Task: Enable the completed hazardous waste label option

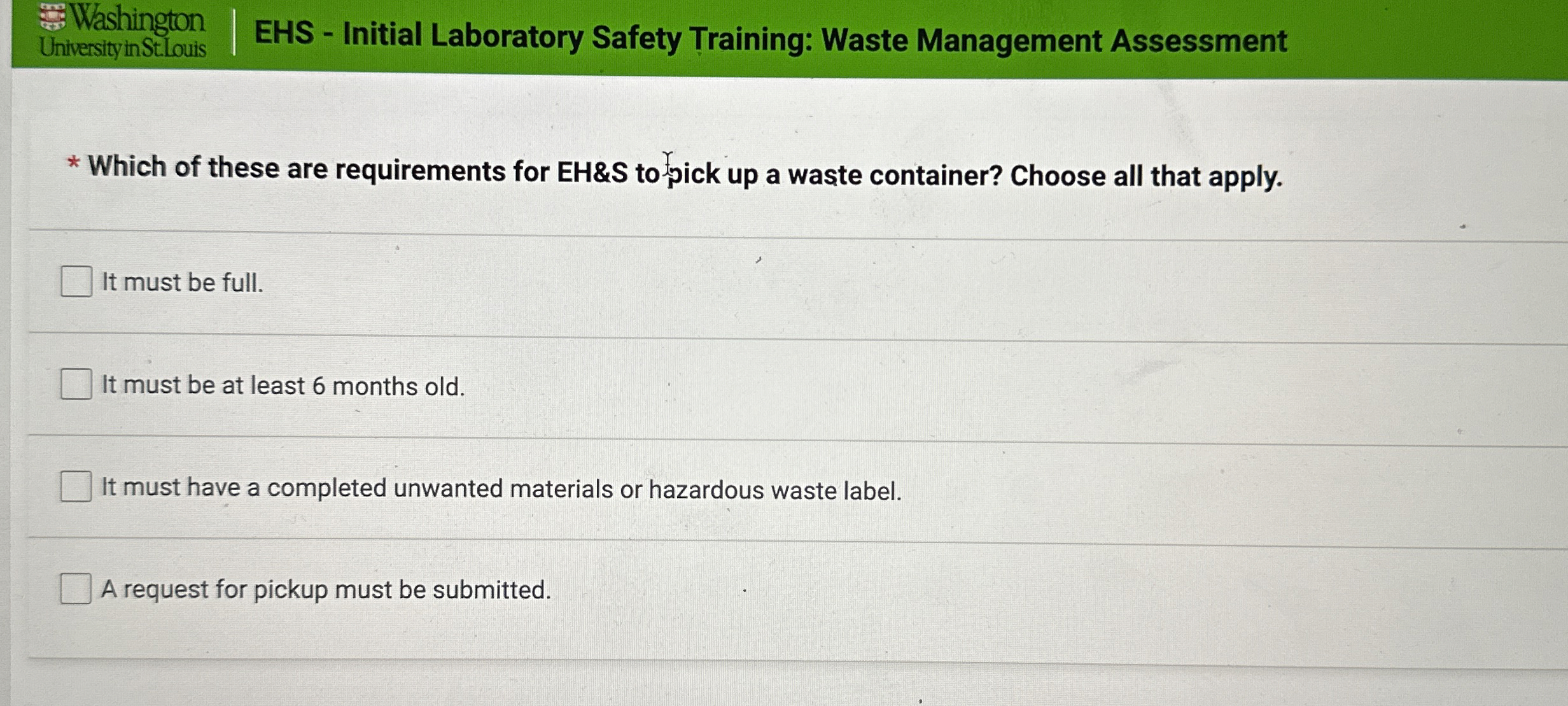Action: point(76,488)
